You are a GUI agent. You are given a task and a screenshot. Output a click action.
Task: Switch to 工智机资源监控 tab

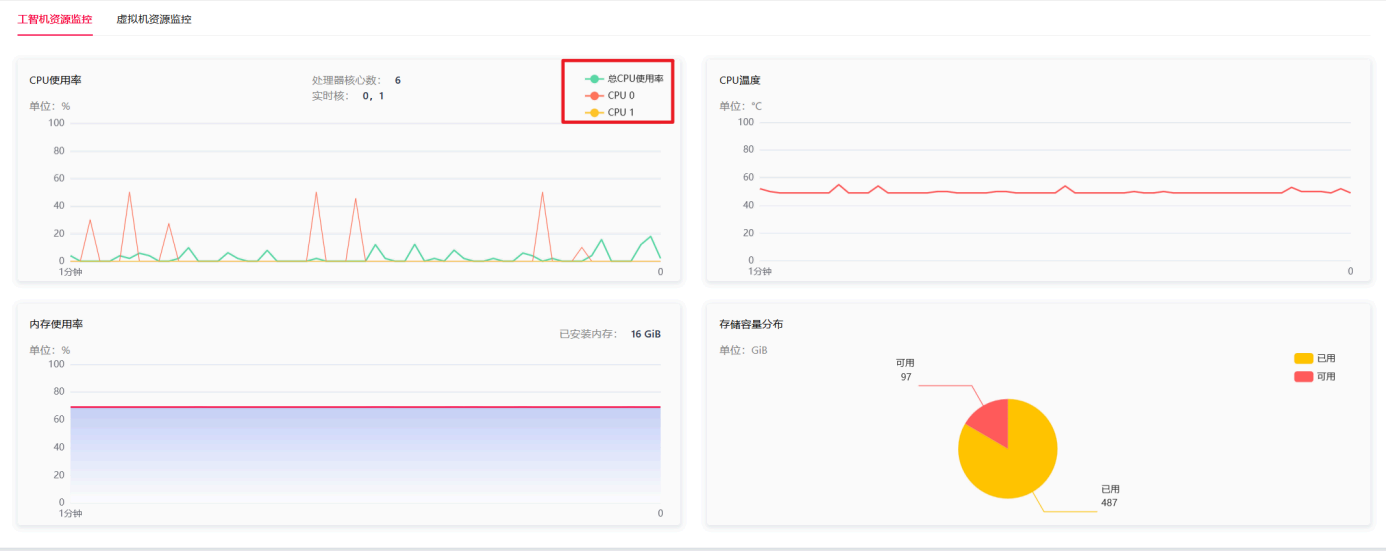[55, 19]
